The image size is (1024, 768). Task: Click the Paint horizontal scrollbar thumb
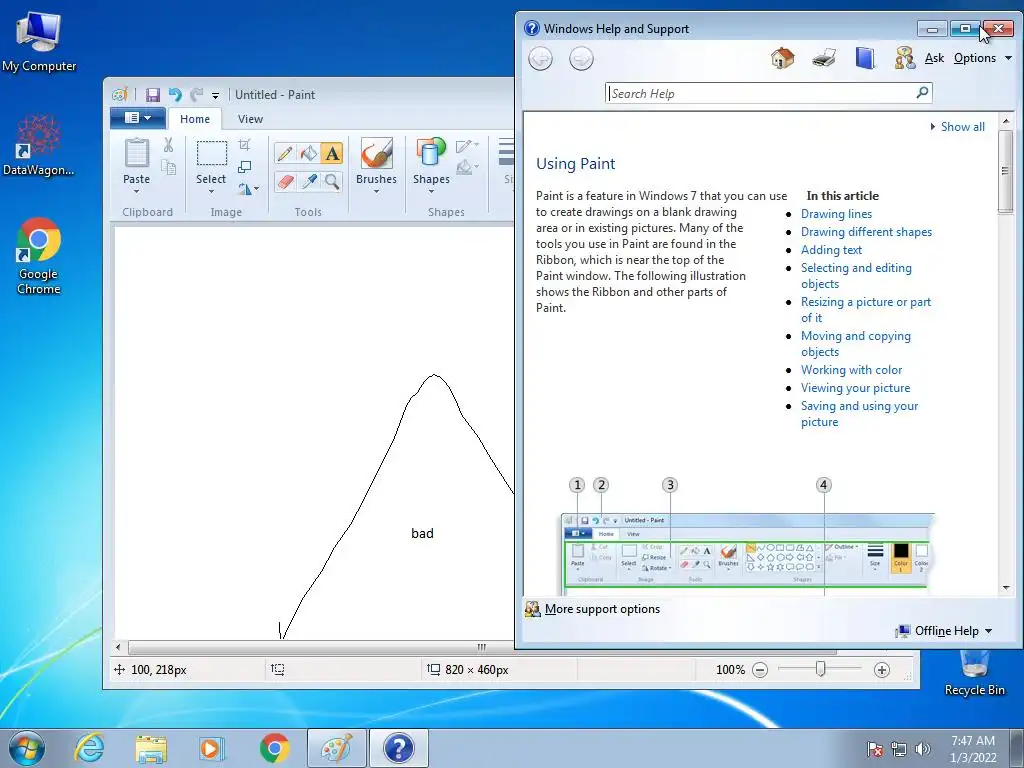coord(481,648)
